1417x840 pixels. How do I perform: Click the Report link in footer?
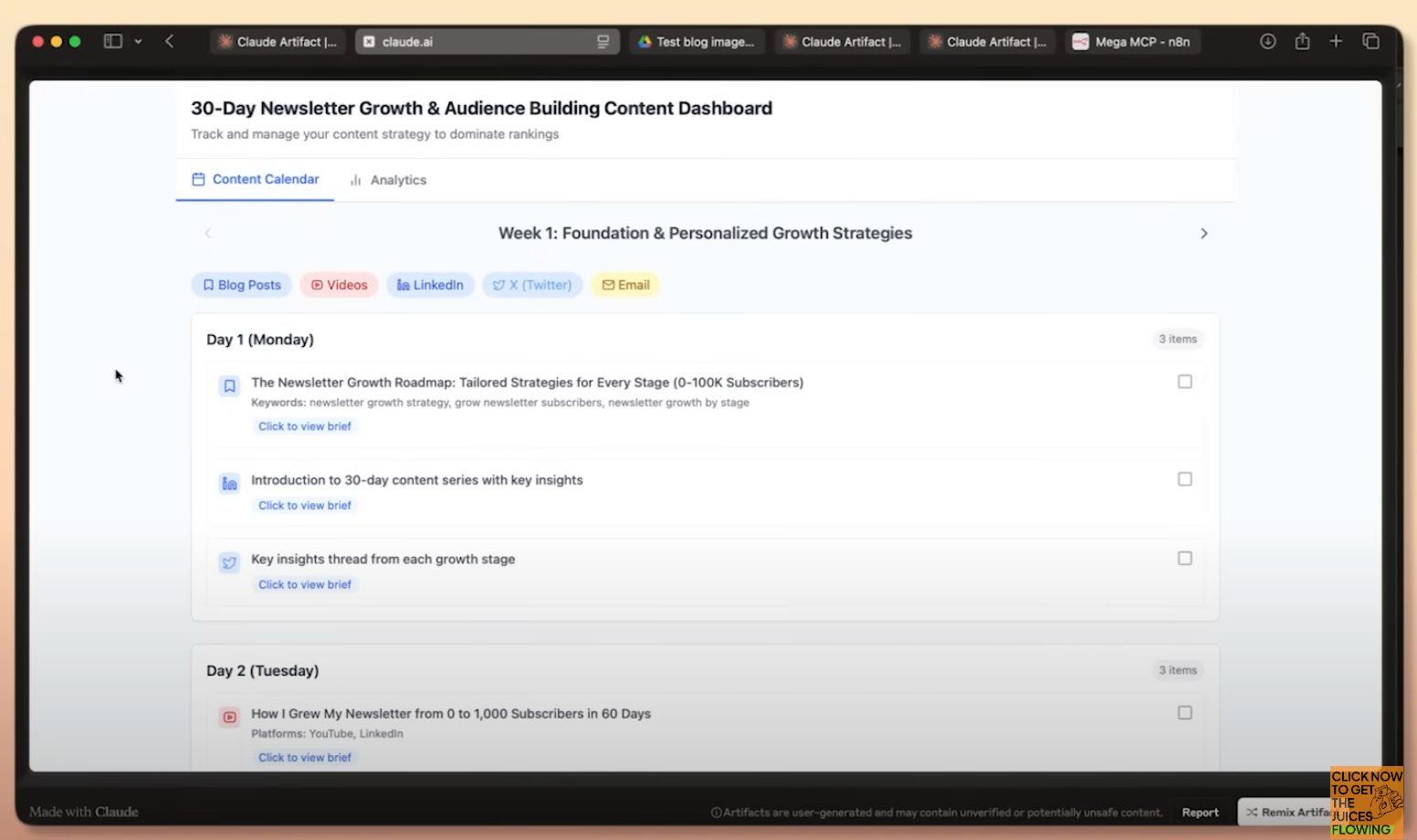[x=1200, y=813]
